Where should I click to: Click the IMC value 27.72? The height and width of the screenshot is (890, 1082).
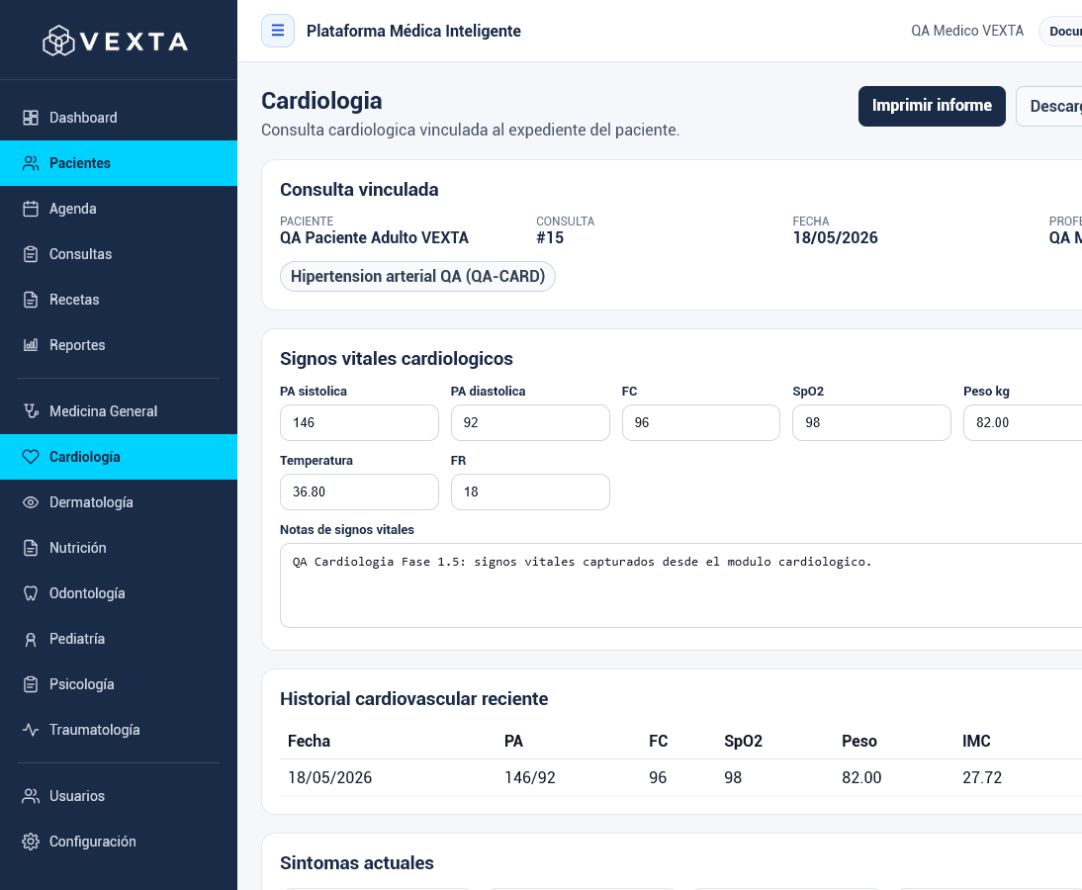[982, 778]
